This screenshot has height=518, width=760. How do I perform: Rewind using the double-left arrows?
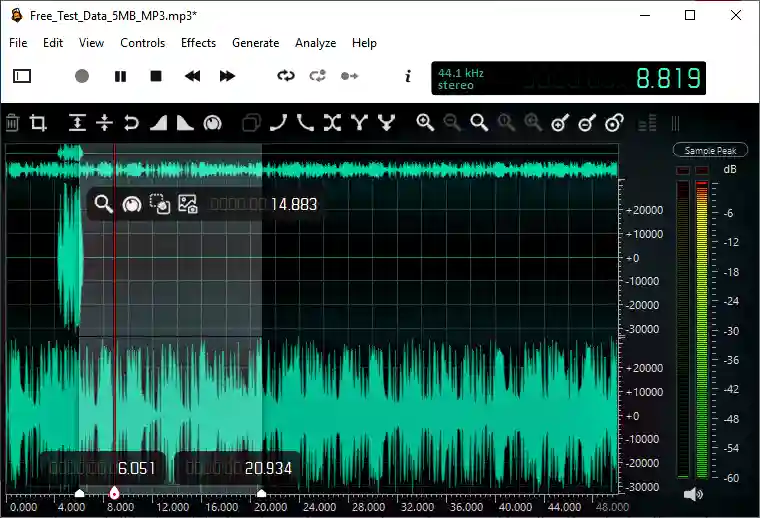(192, 76)
